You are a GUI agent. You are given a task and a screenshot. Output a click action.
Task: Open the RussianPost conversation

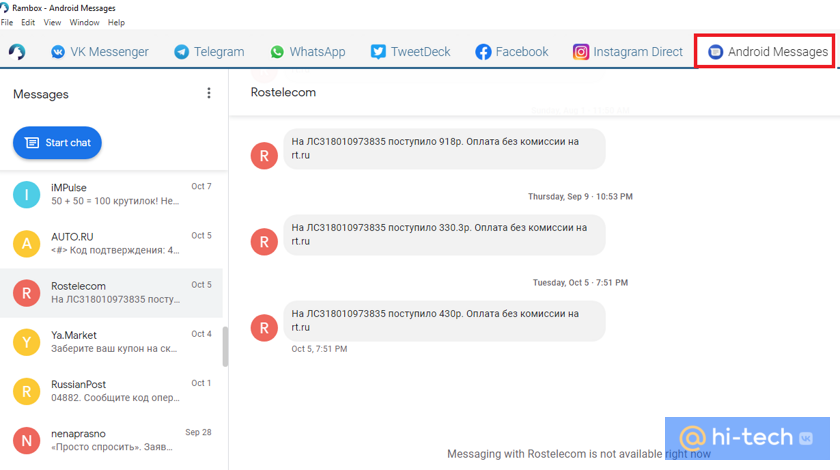111,391
